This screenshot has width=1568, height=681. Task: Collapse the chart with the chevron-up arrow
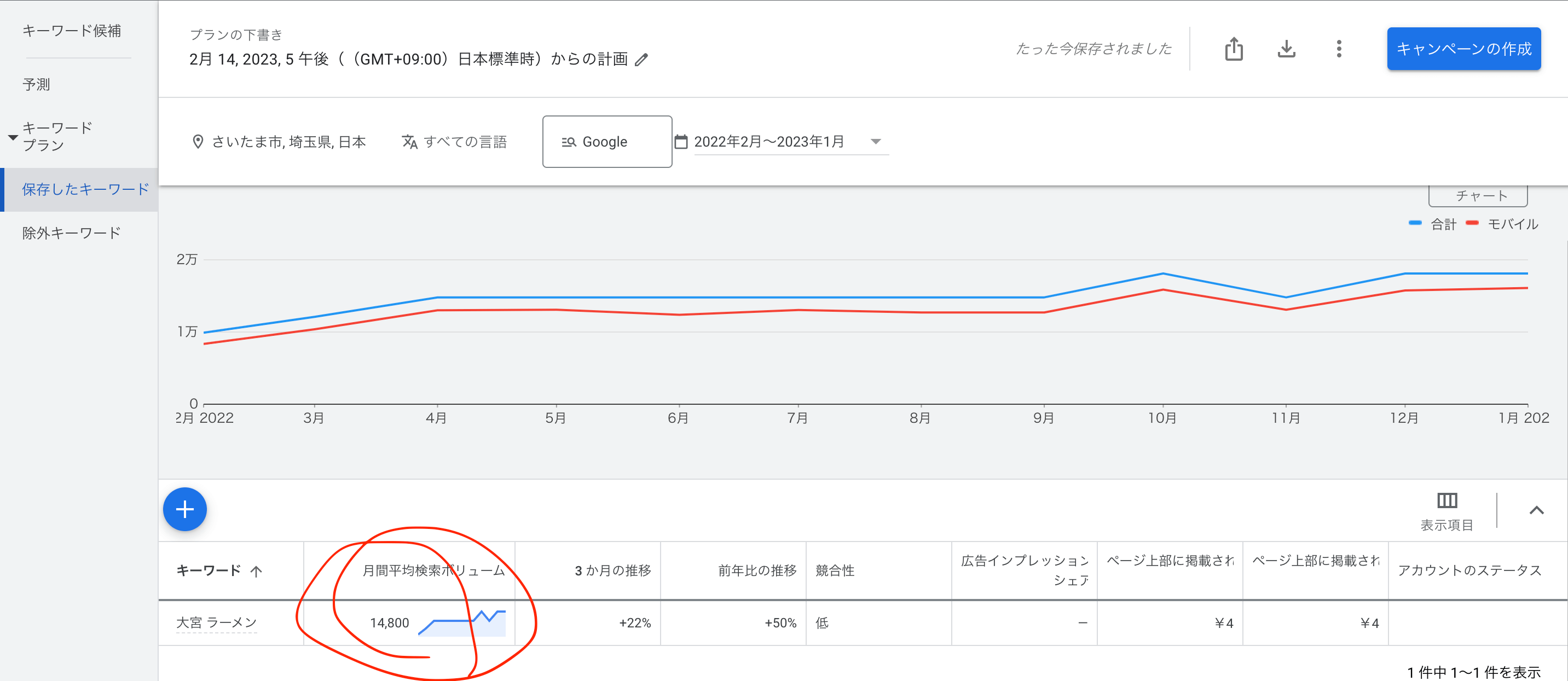click(1536, 510)
